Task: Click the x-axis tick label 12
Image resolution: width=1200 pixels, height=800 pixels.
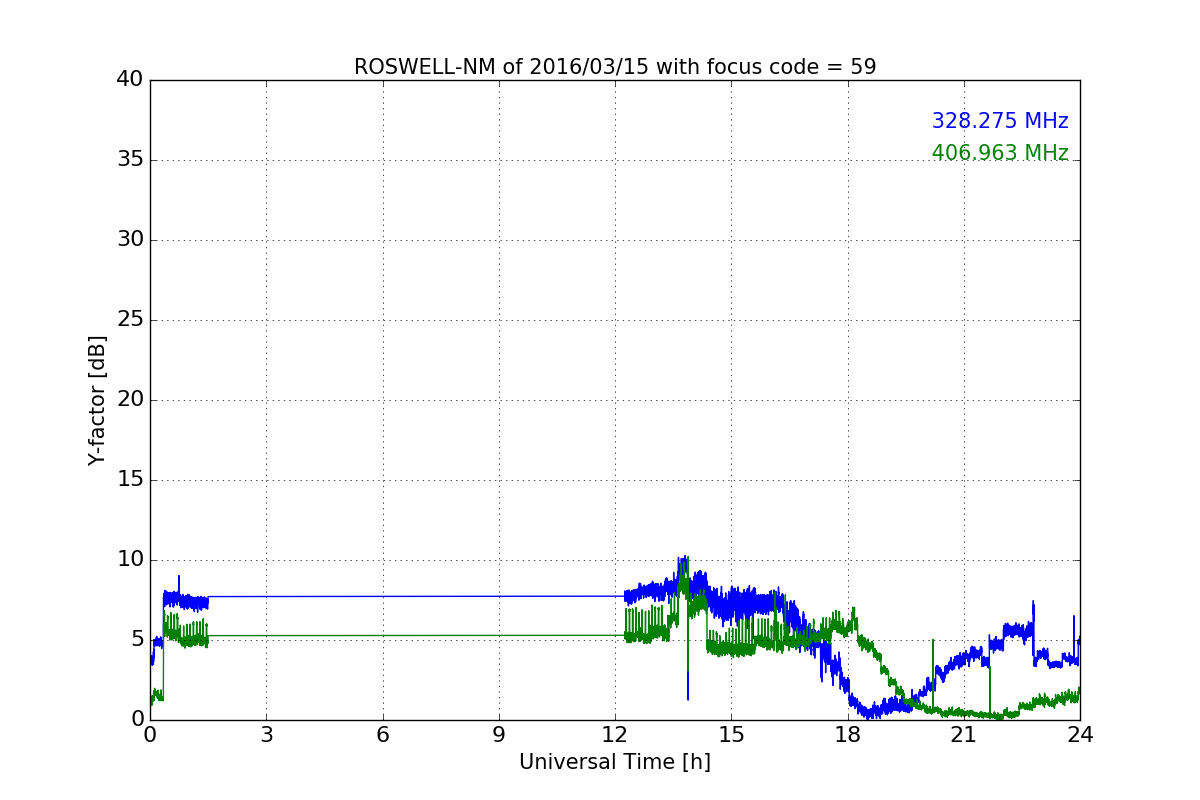Action: (615, 735)
